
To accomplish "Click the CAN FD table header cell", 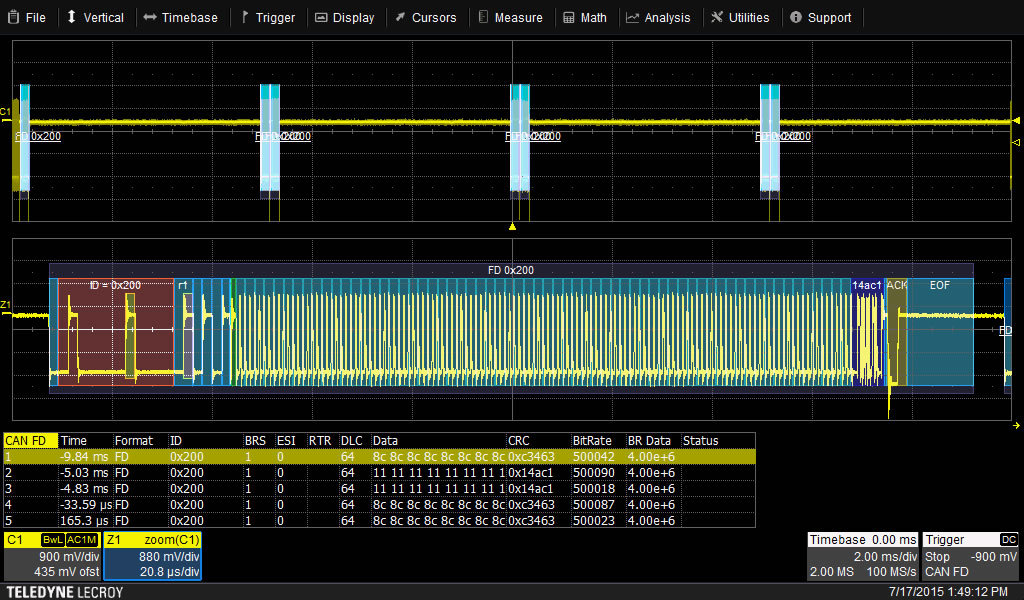I will (x=30, y=440).
